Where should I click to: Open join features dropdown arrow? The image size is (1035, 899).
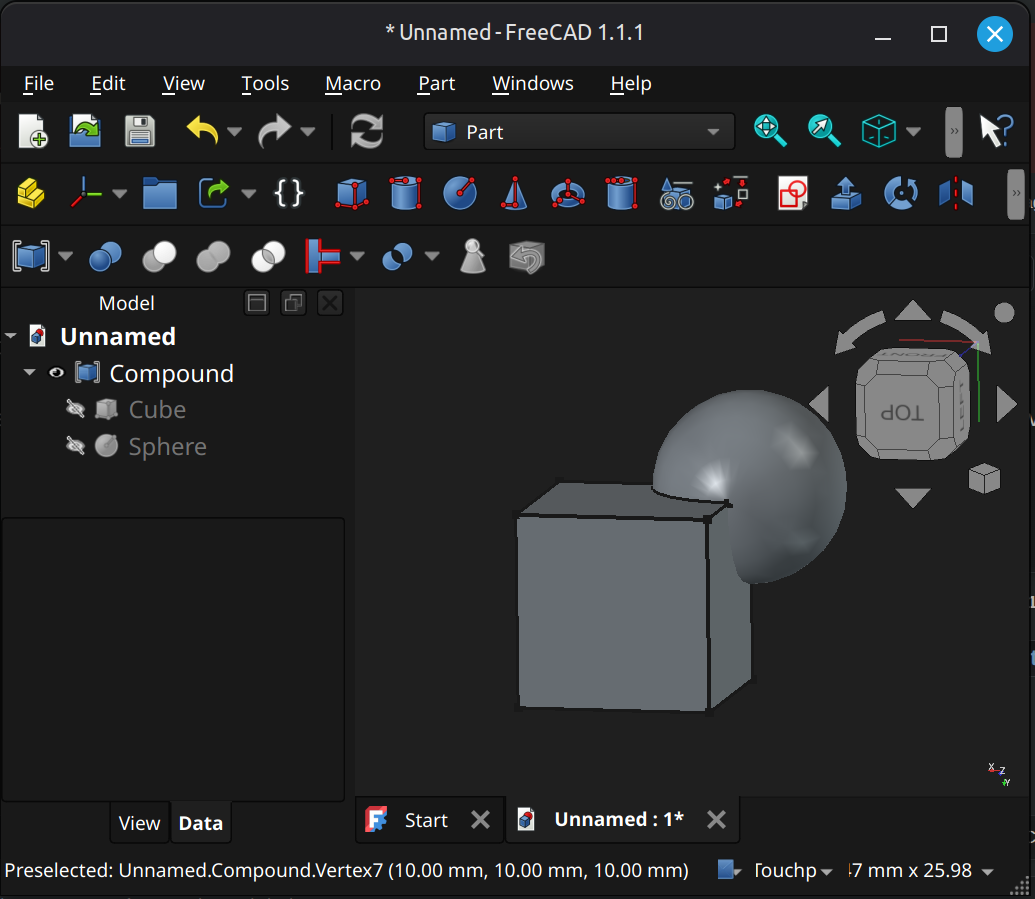click(x=357, y=256)
